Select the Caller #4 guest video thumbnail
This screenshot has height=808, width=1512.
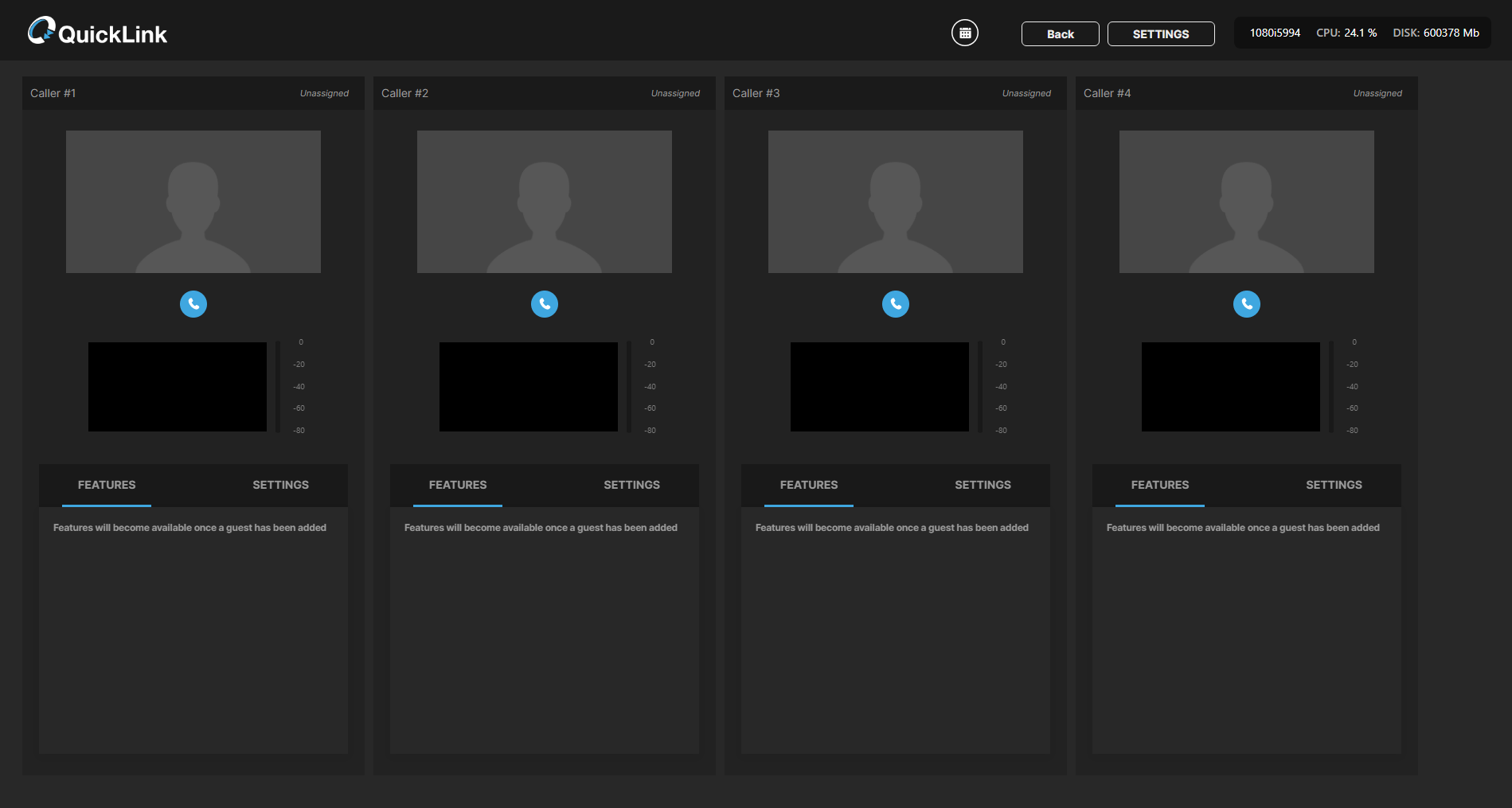click(1247, 202)
